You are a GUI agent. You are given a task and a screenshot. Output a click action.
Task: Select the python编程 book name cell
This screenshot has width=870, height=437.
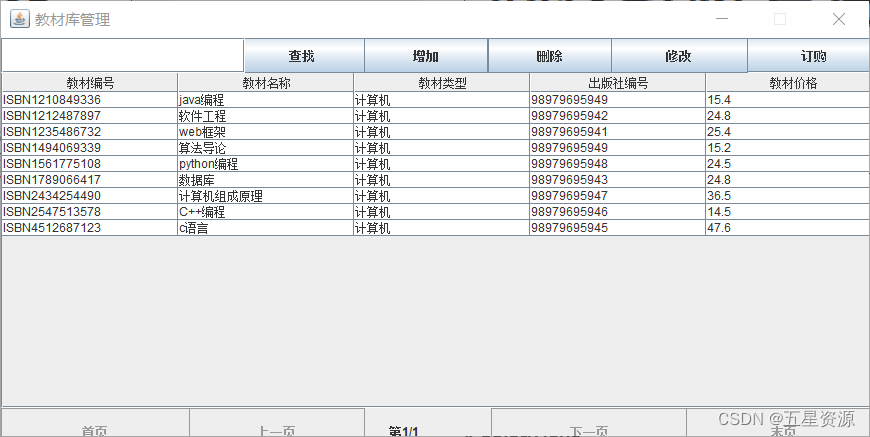click(x=266, y=164)
